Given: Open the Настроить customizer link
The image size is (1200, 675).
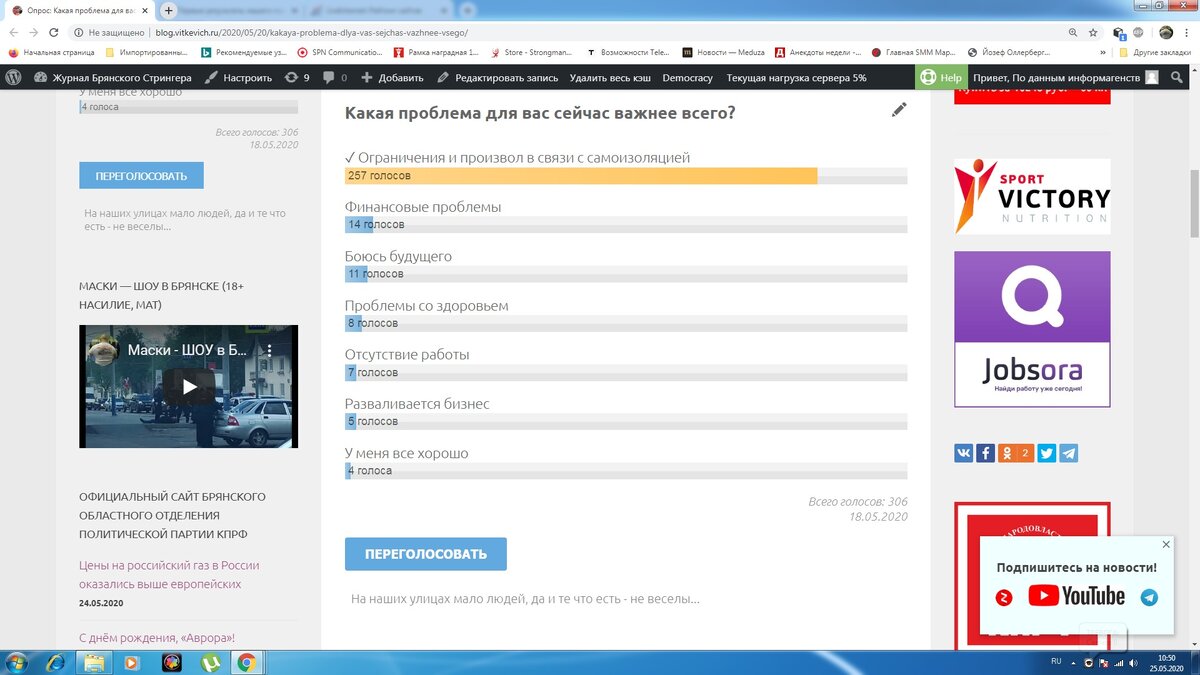Looking at the screenshot, I should coord(238,77).
